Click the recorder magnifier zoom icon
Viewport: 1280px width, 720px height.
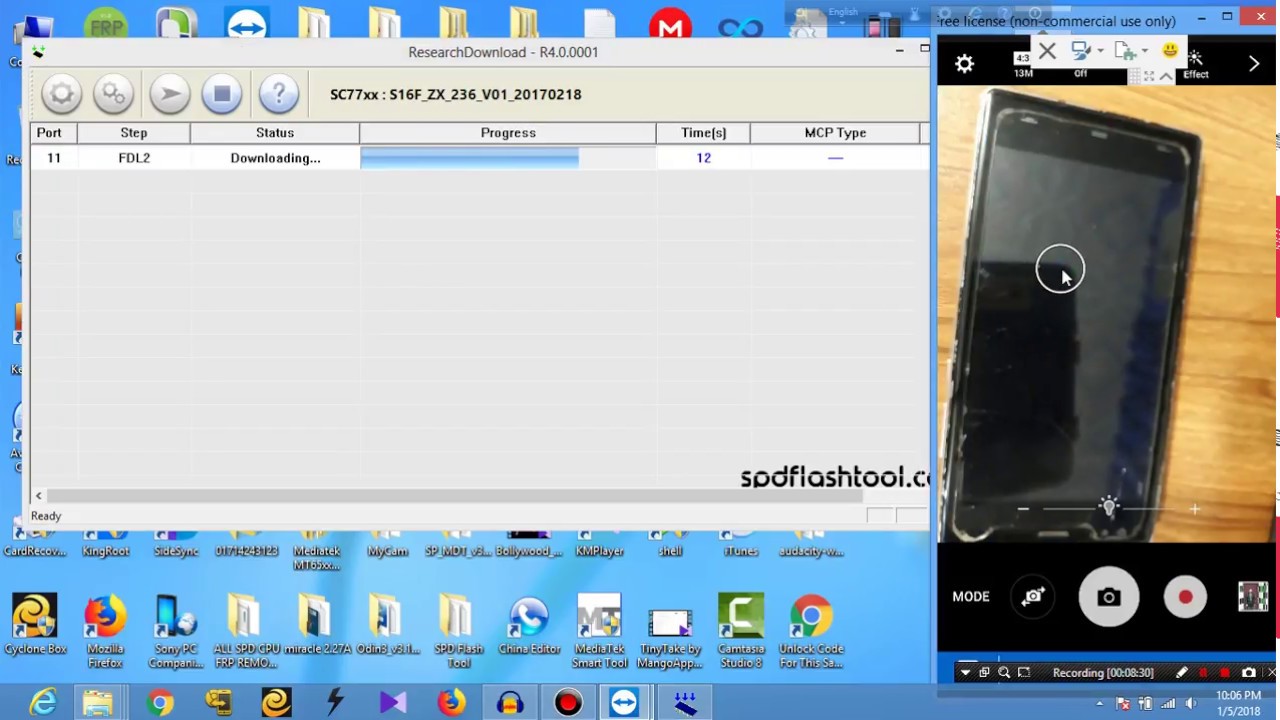point(1004,673)
